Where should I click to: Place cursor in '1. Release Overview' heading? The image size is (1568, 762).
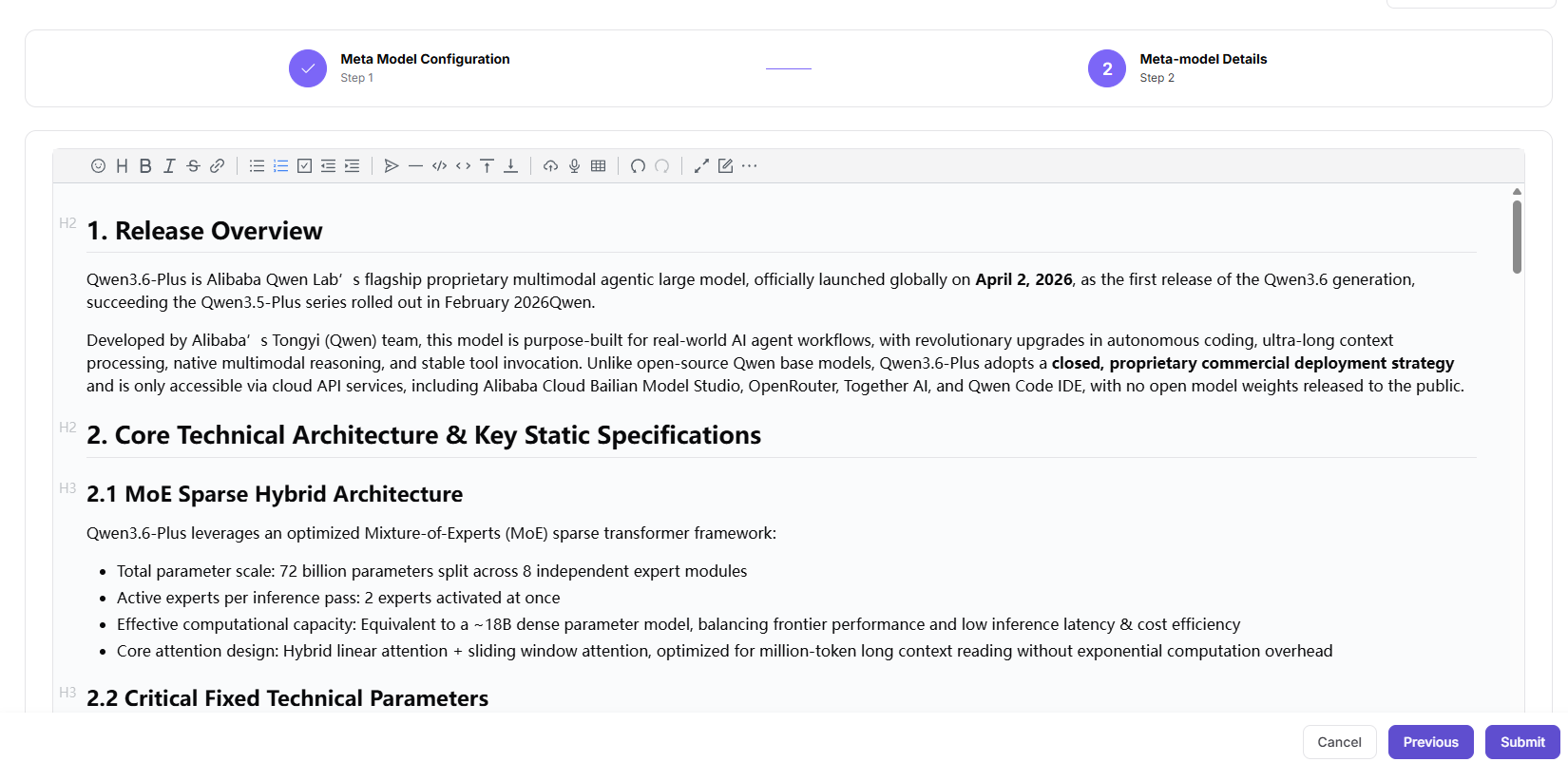pyautogui.click(x=204, y=231)
